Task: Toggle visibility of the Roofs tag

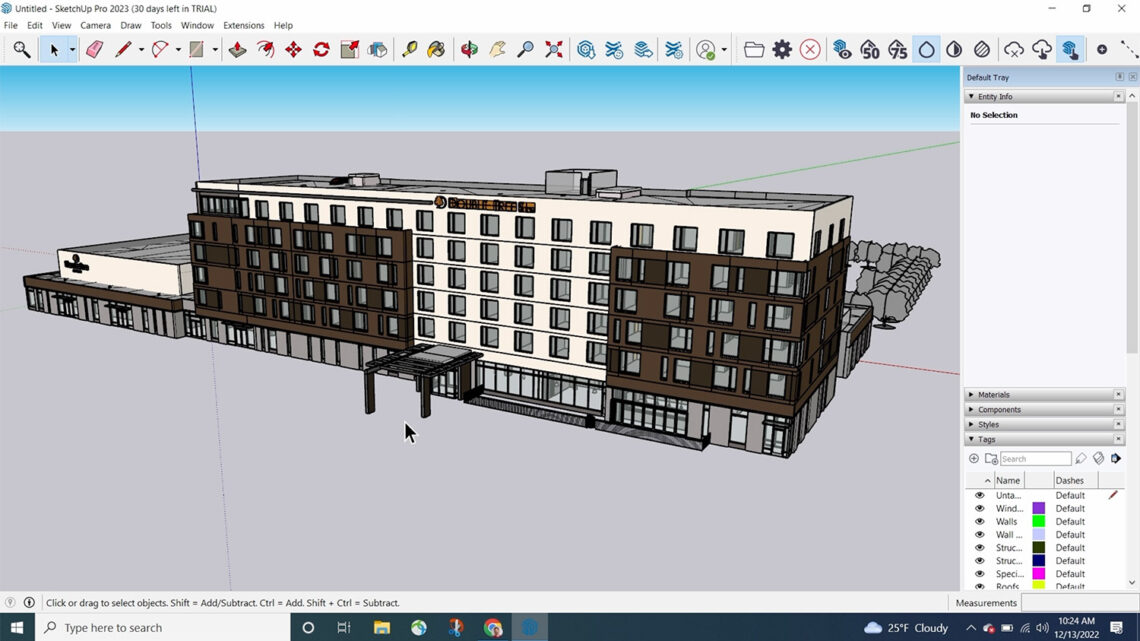Action: pyautogui.click(x=979, y=584)
